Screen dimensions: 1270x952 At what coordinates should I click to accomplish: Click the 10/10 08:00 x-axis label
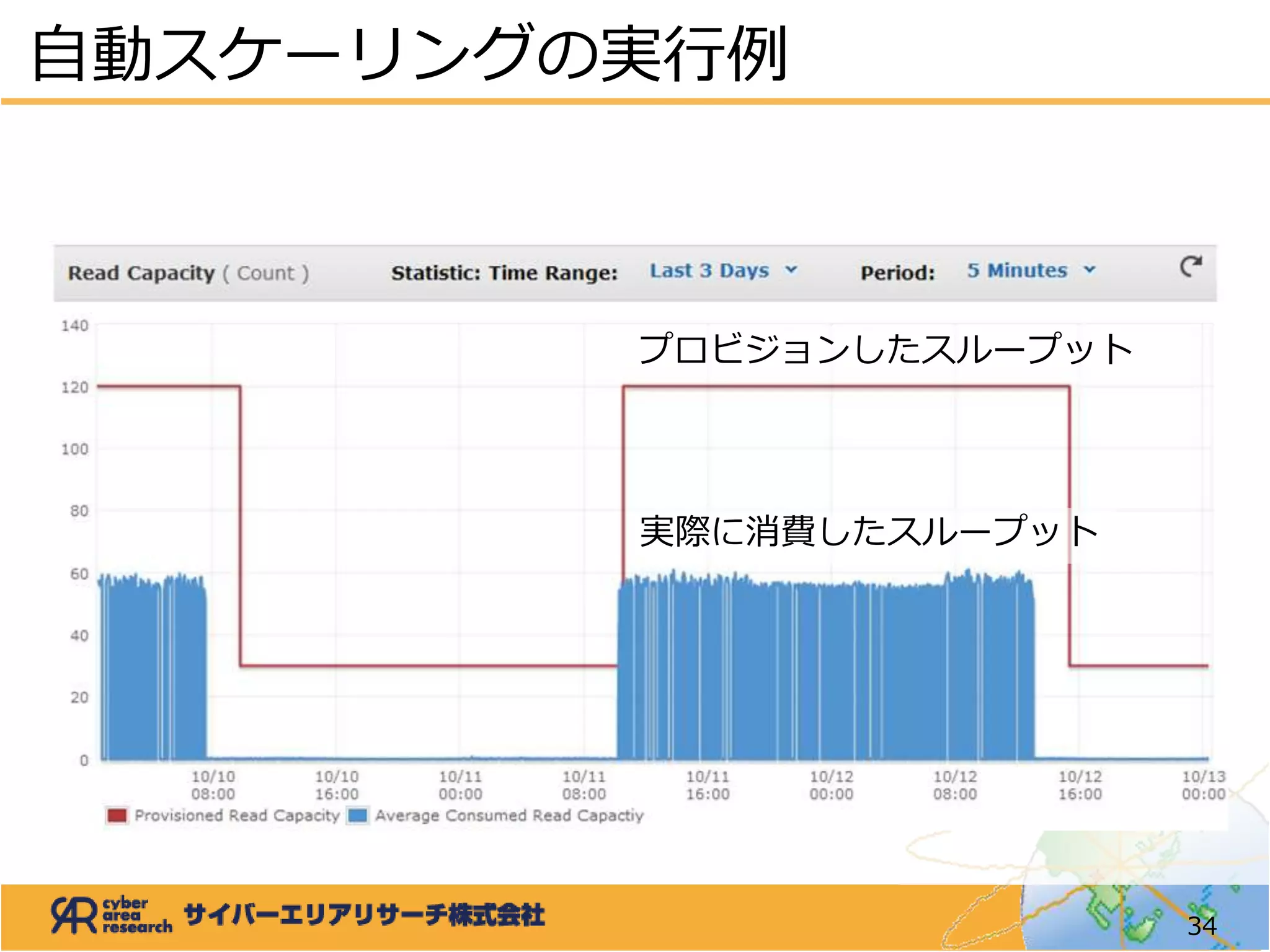tap(213, 785)
